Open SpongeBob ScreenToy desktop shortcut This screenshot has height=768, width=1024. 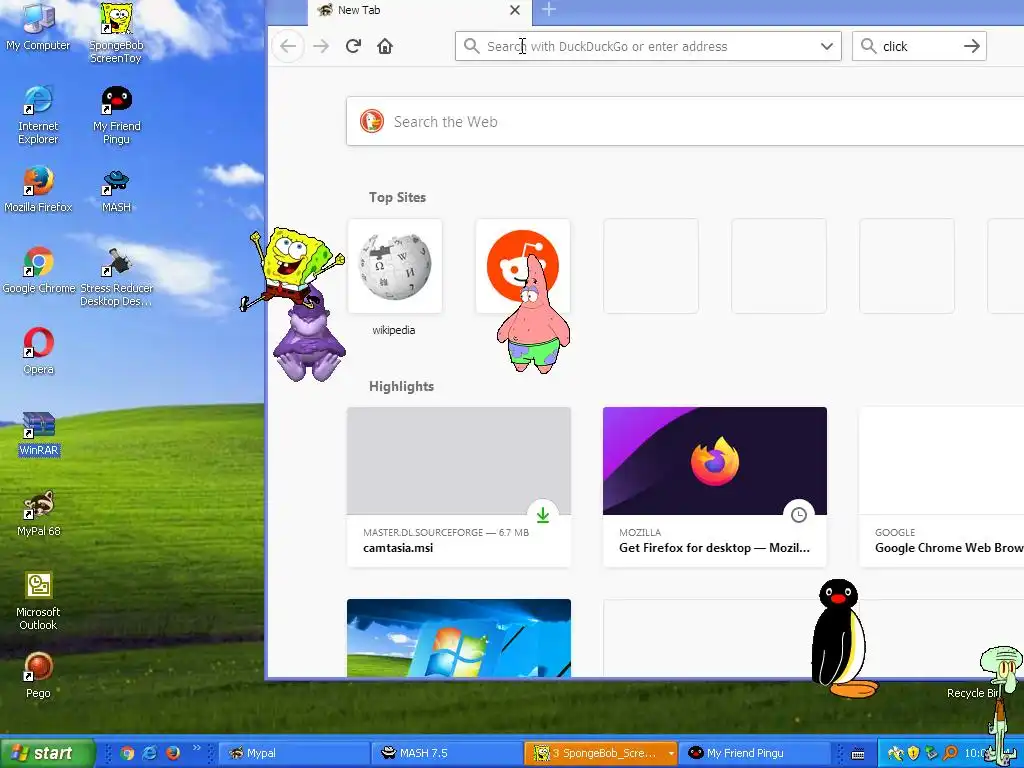[x=116, y=33]
